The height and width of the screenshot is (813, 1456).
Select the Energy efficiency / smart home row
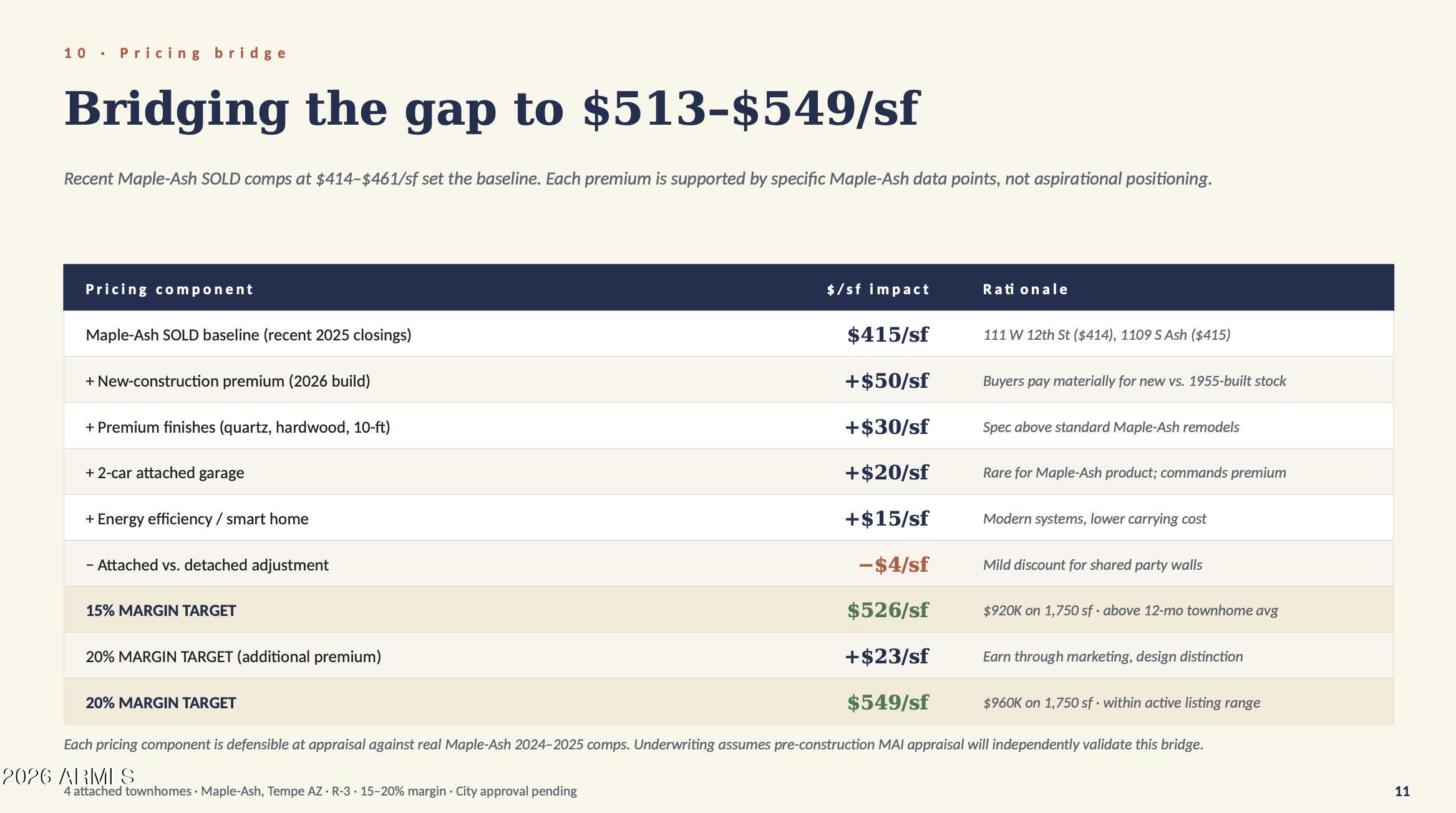pos(728,517)
